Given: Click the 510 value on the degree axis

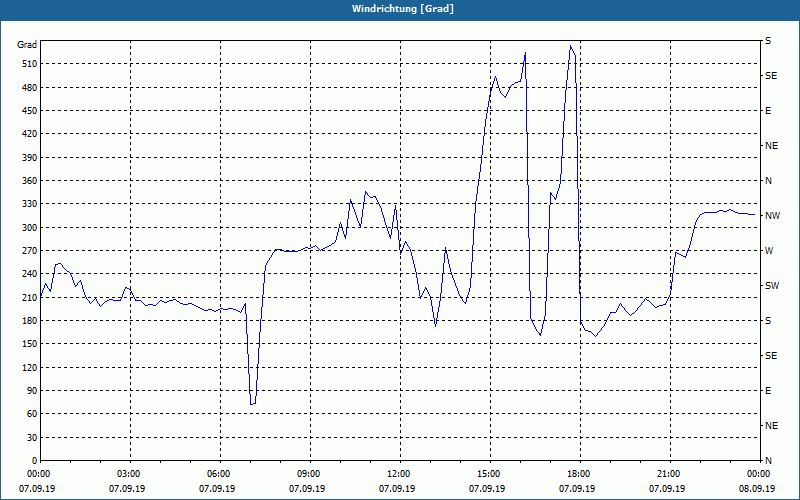Looking at the screenshot, I should [x=29, y=64].
